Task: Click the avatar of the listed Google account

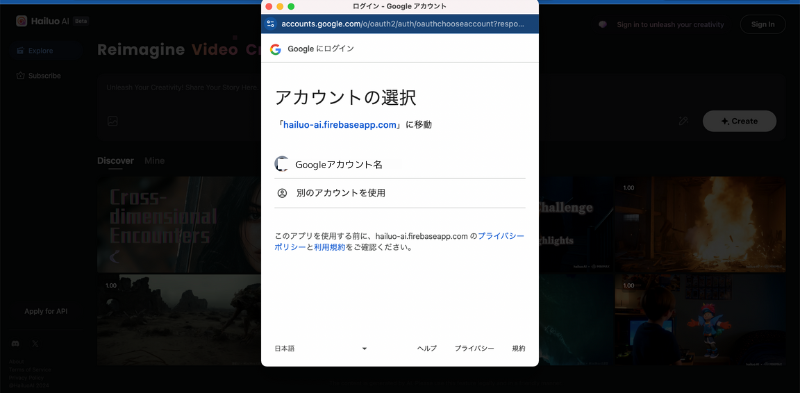Action: click(x=282, y=164)
